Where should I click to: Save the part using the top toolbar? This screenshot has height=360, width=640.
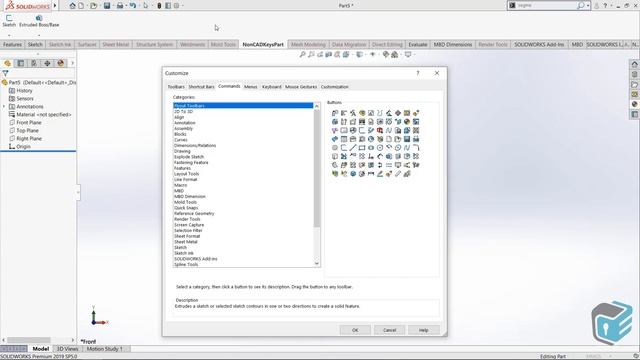coord(107,6)
